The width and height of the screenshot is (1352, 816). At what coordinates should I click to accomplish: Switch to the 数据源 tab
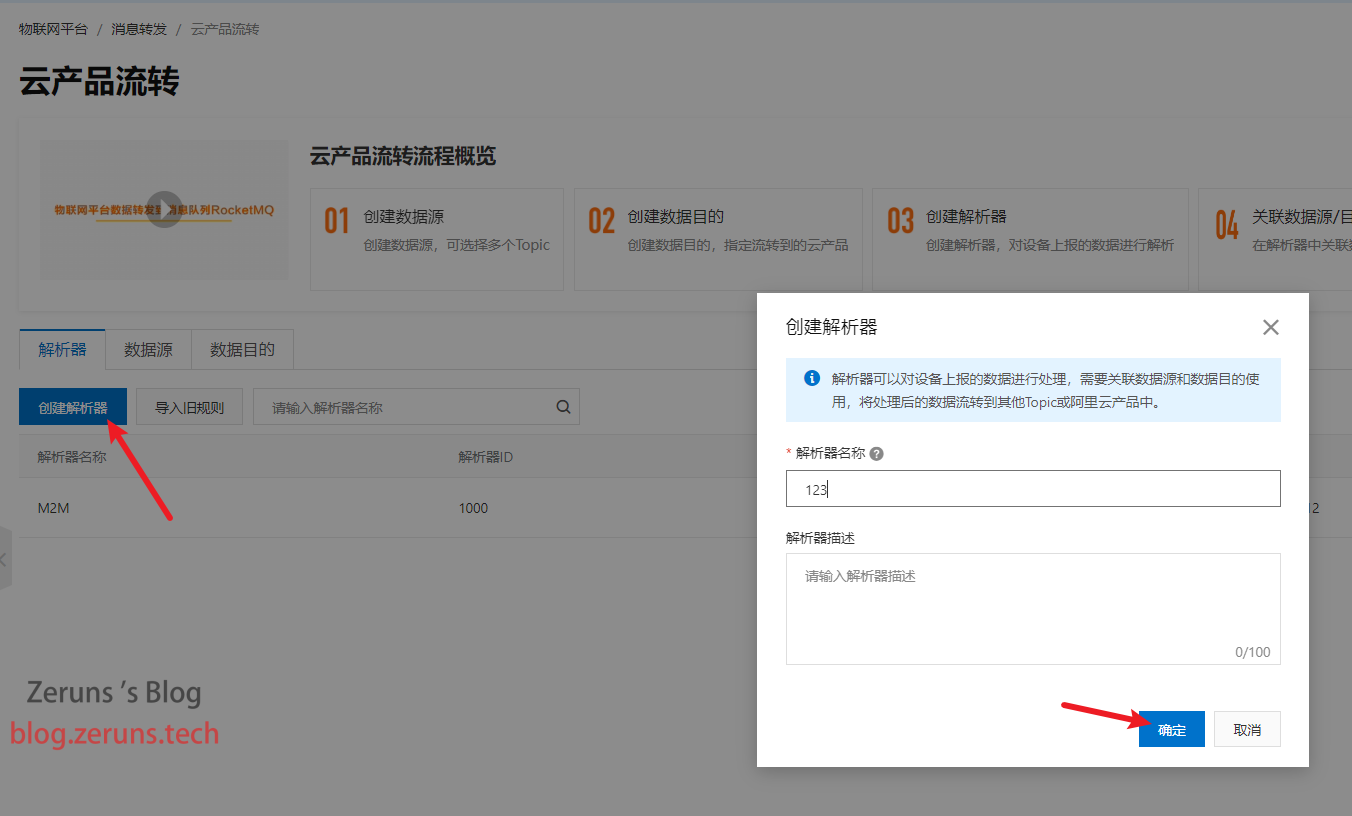pyautogui.click(x=148, y=350)
